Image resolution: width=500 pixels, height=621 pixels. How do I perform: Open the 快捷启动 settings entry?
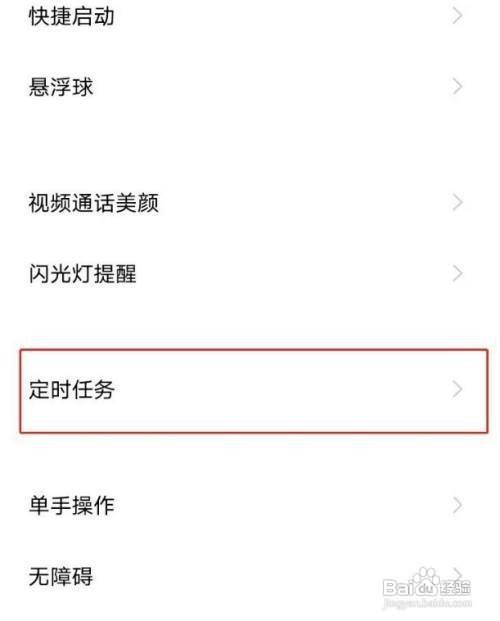point(71,17)
